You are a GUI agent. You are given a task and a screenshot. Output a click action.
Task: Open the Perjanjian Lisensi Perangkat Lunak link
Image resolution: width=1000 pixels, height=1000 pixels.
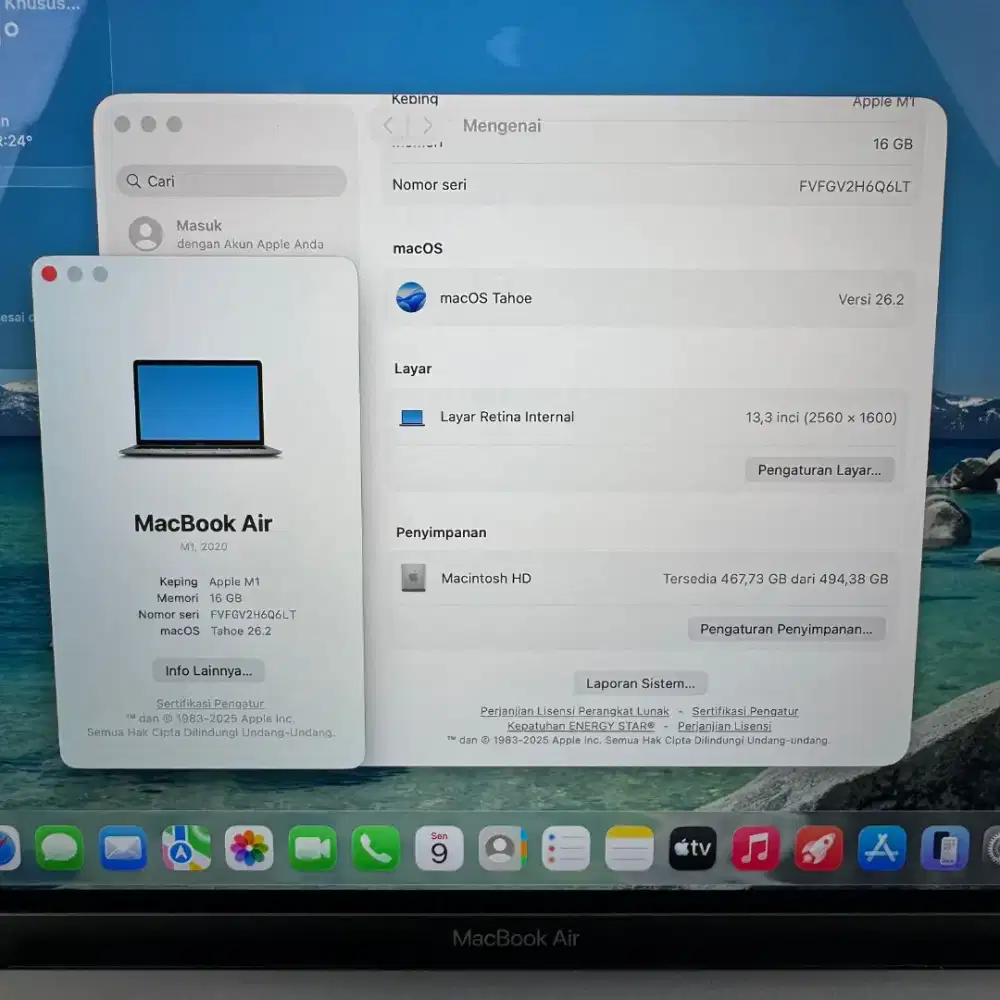574,711
